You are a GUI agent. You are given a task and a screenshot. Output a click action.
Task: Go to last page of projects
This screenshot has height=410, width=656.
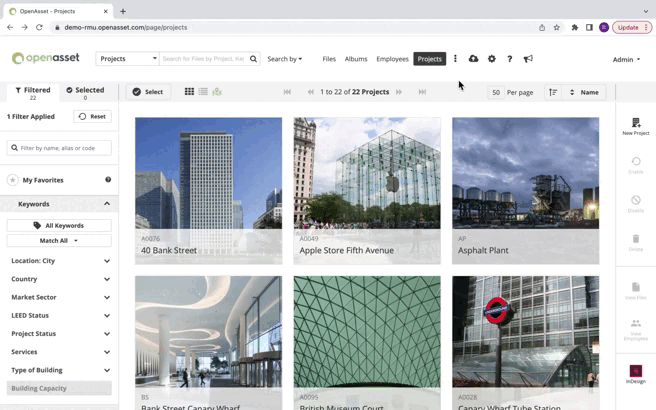click(x=422, y=92)
